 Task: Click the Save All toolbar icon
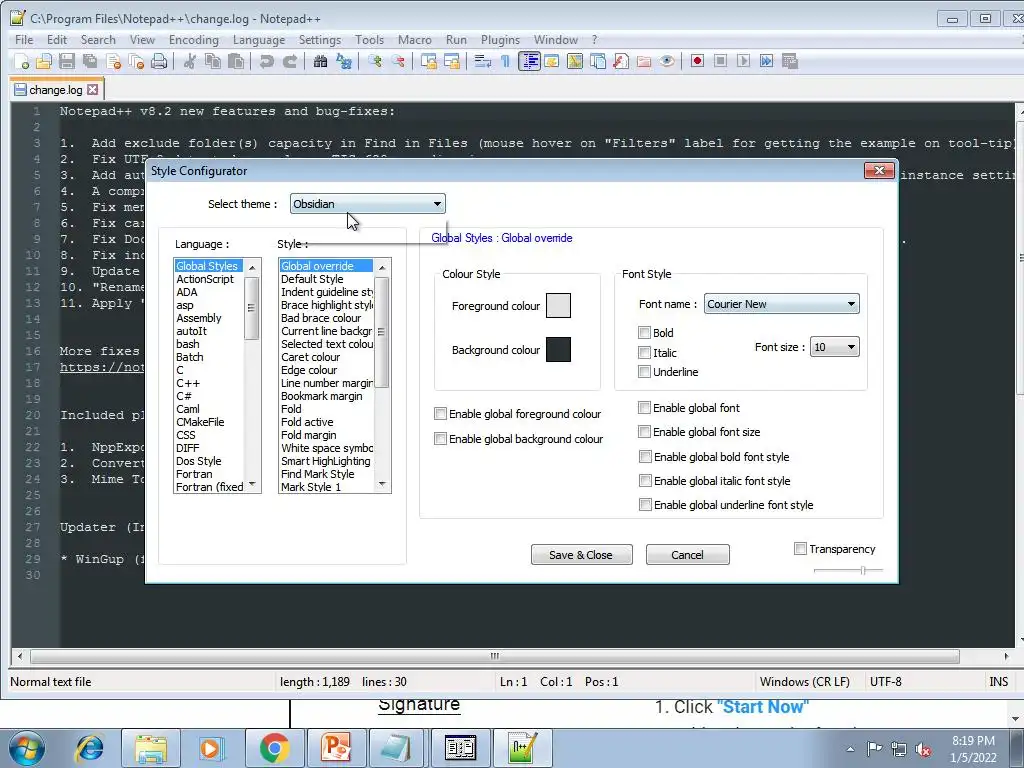(90, 61)
